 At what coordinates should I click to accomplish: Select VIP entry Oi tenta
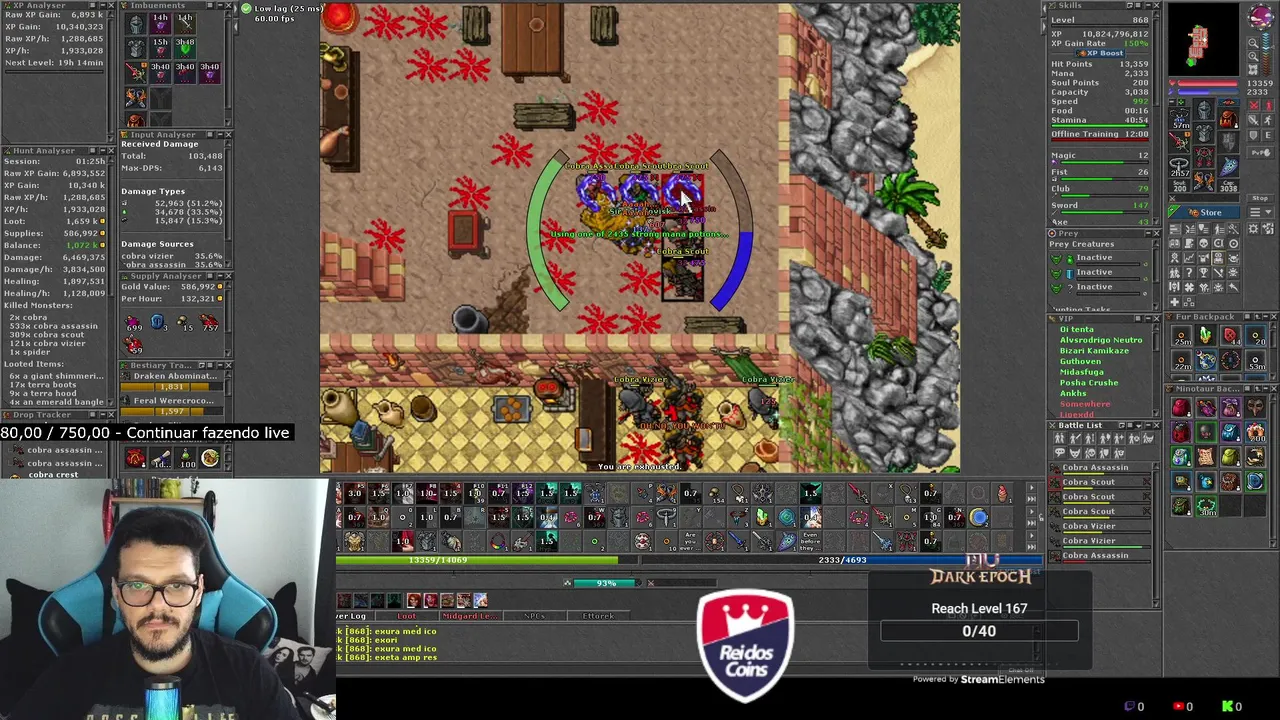[x=1077, y=329]
